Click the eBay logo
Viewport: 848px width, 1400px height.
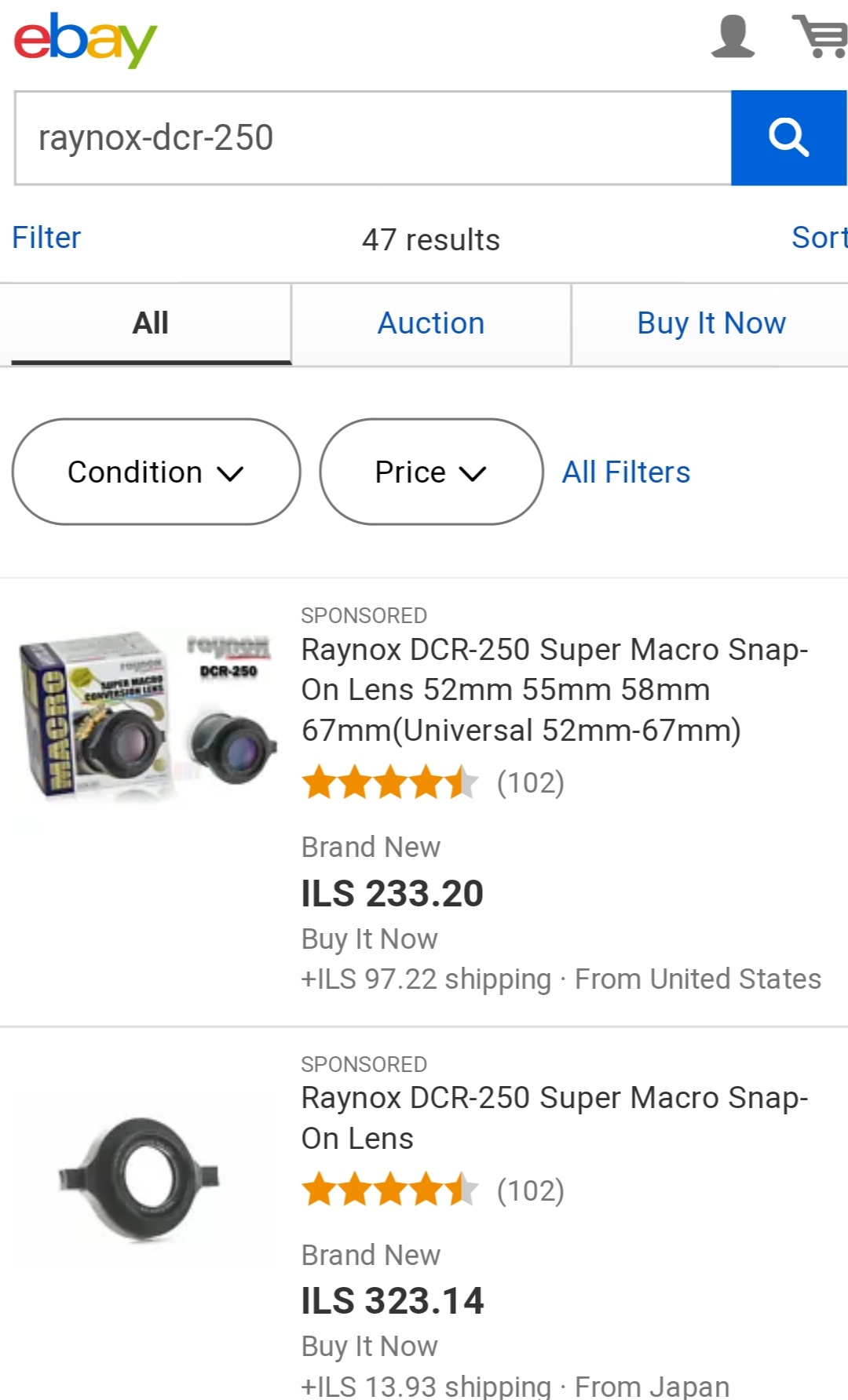[x=85, y=39]
